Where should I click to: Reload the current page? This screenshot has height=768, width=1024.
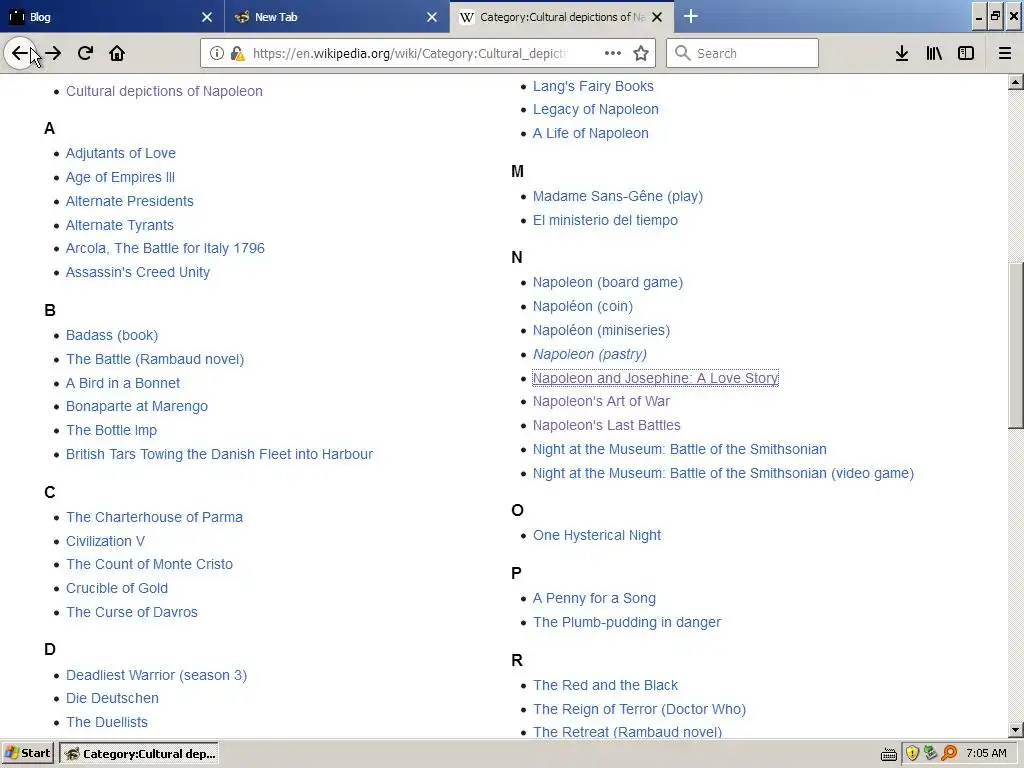click(85, 53)
